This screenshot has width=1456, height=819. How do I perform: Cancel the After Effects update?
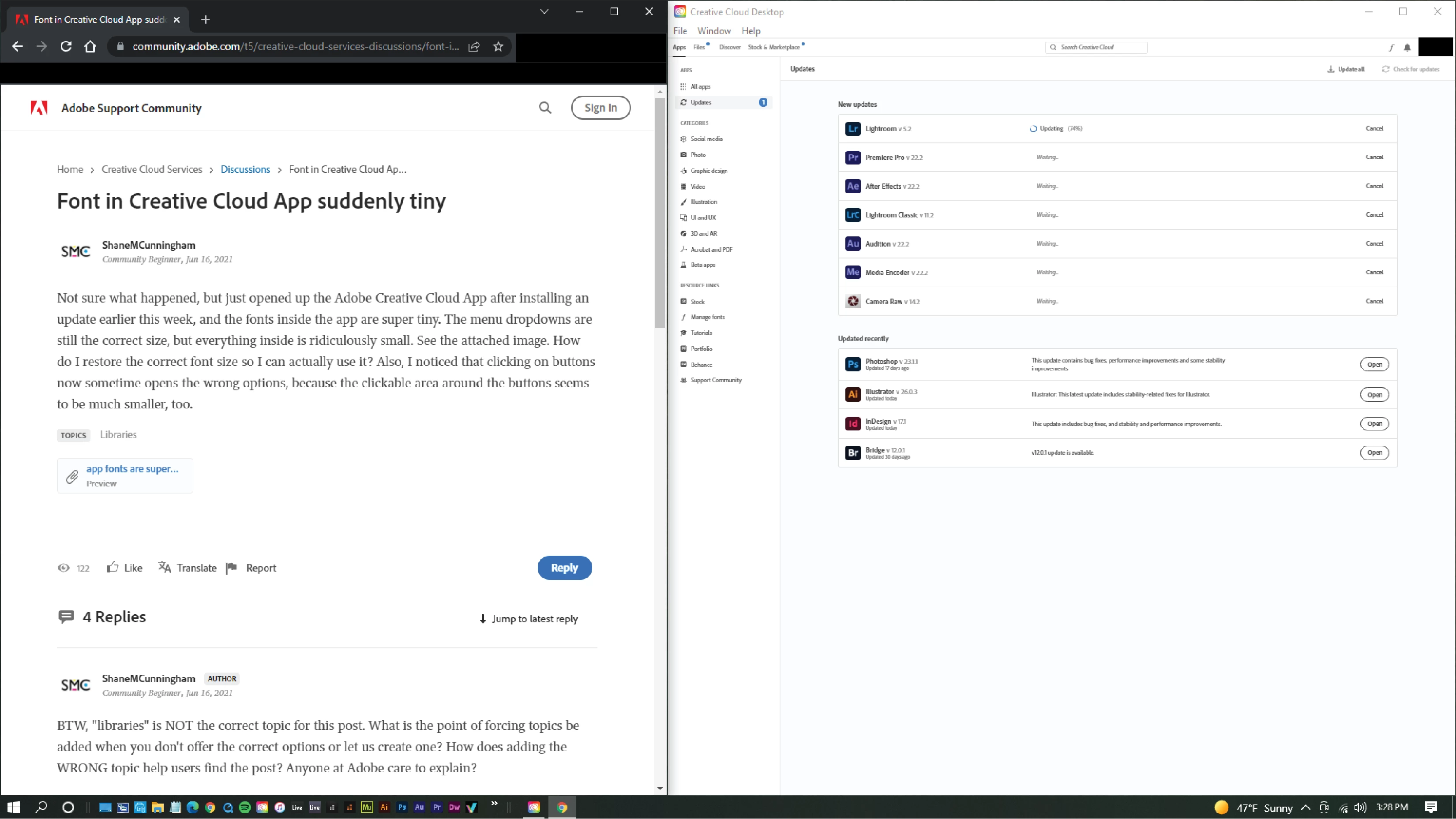click(1374, 186)
